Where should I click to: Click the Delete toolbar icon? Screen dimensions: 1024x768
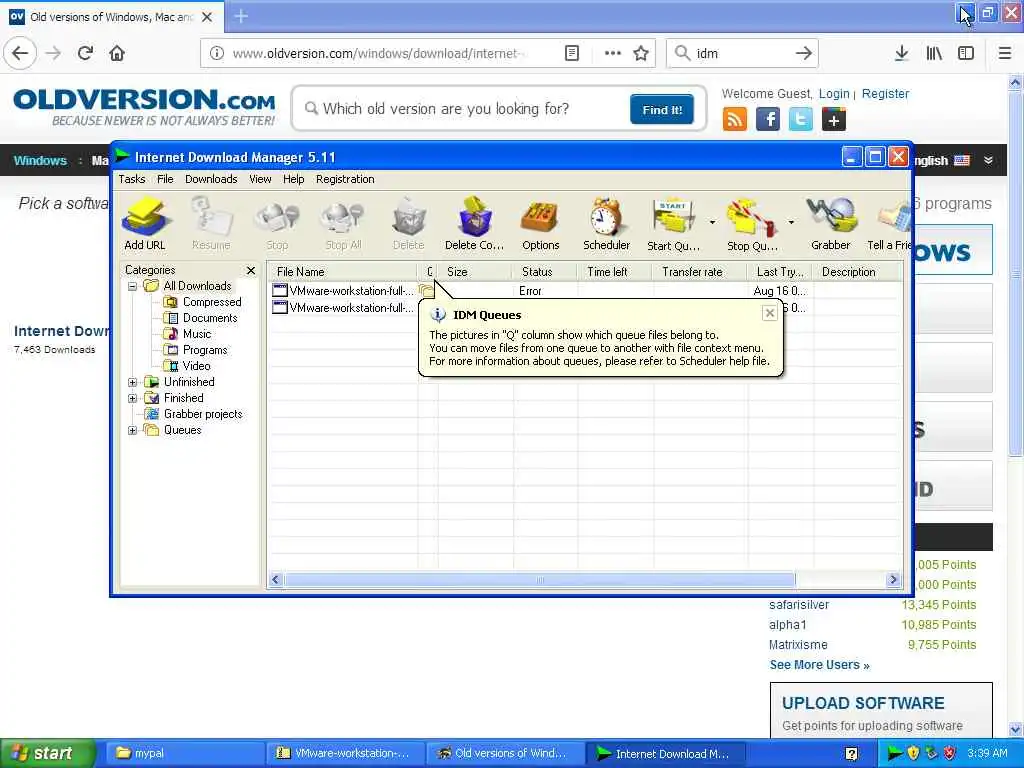coord(409,224)
